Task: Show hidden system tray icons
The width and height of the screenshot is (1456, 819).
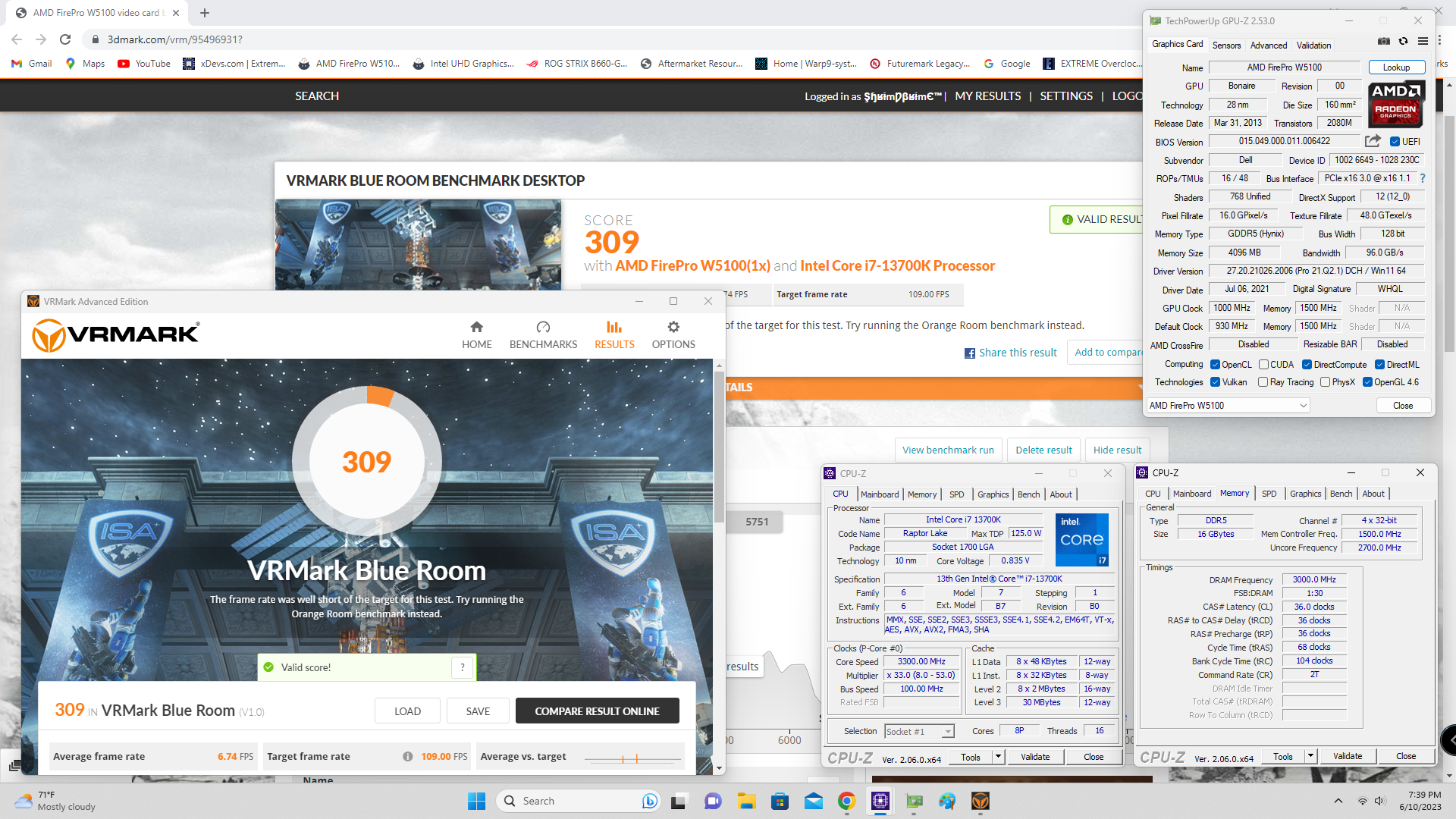Action: tap(1338, 801)
